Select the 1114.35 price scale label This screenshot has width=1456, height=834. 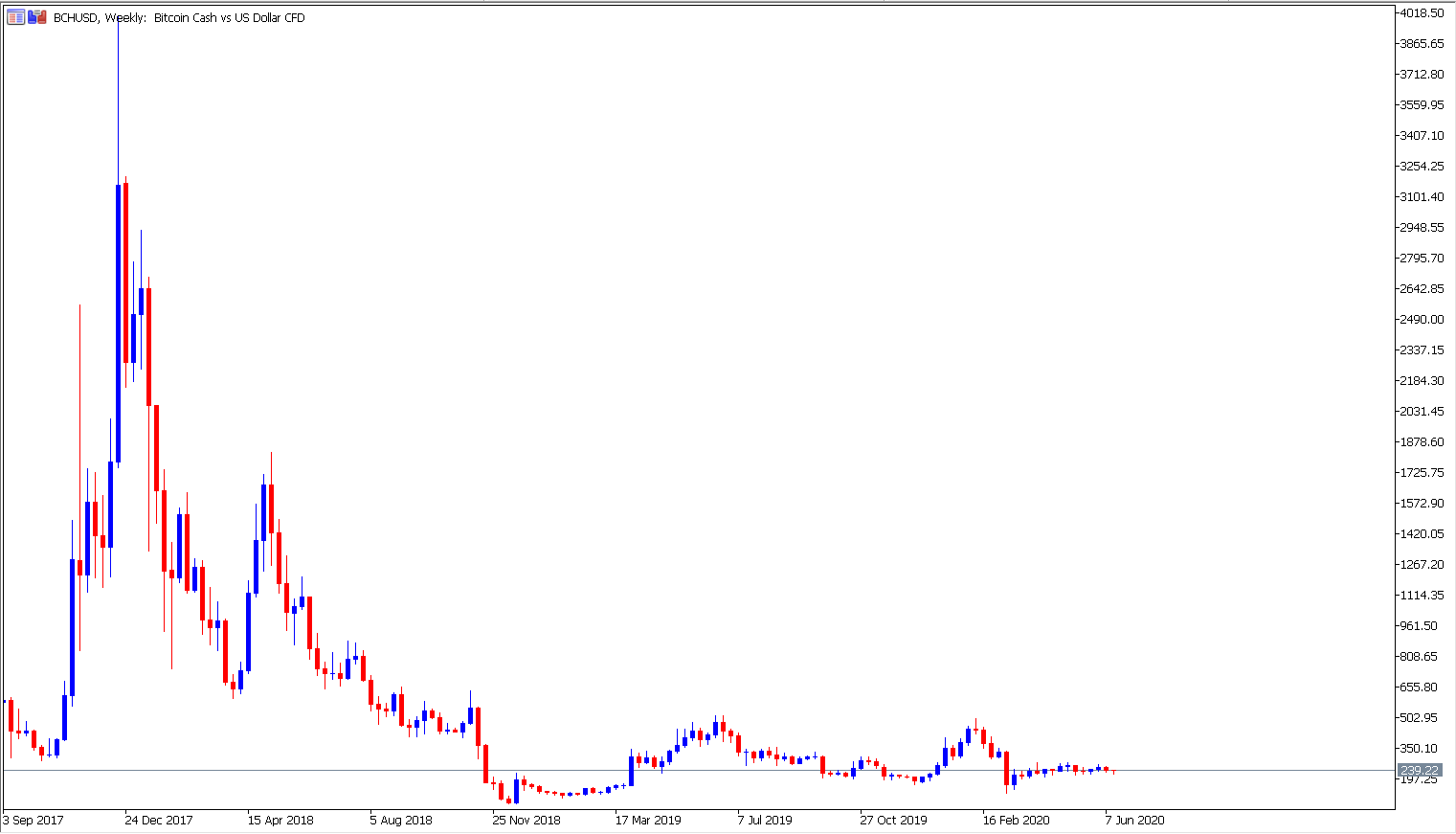(x=1421, y=596)
